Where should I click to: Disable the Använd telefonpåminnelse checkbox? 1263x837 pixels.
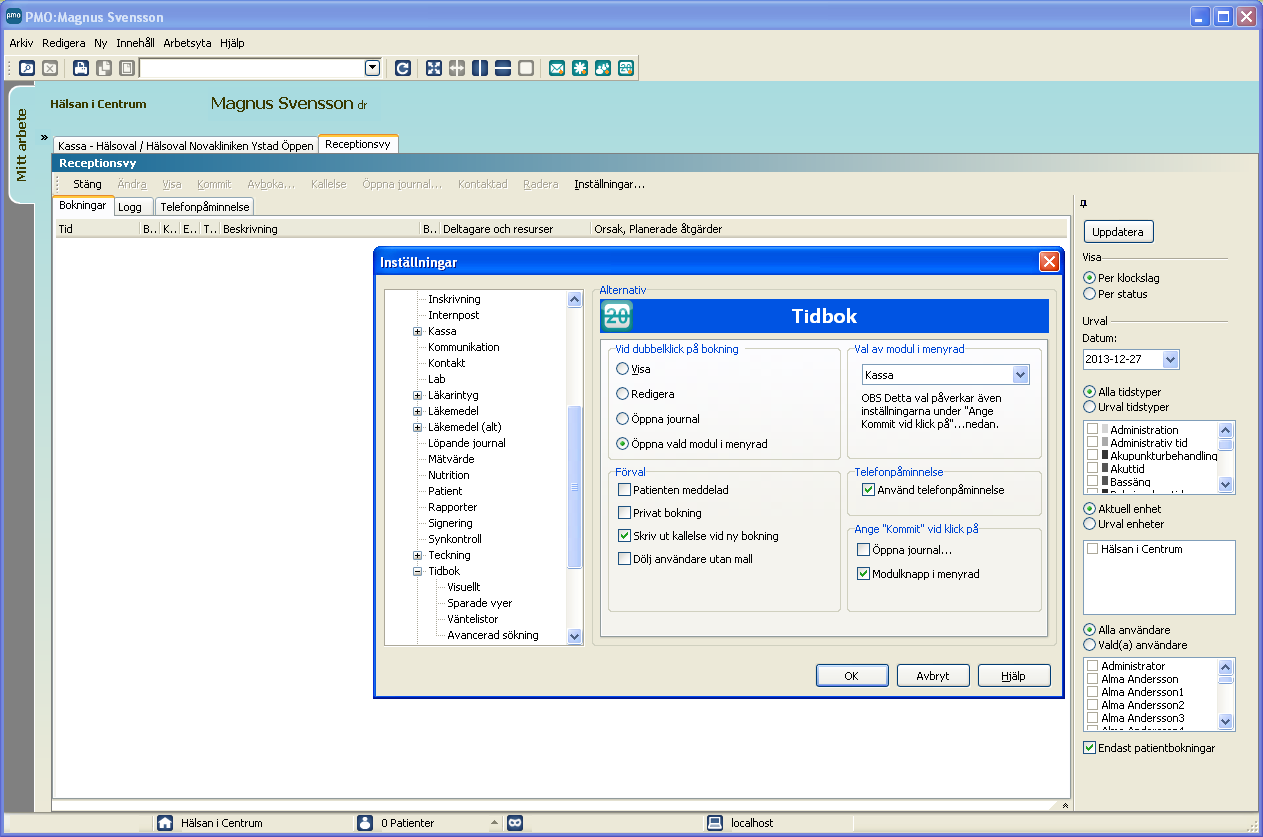coord(868,490)
